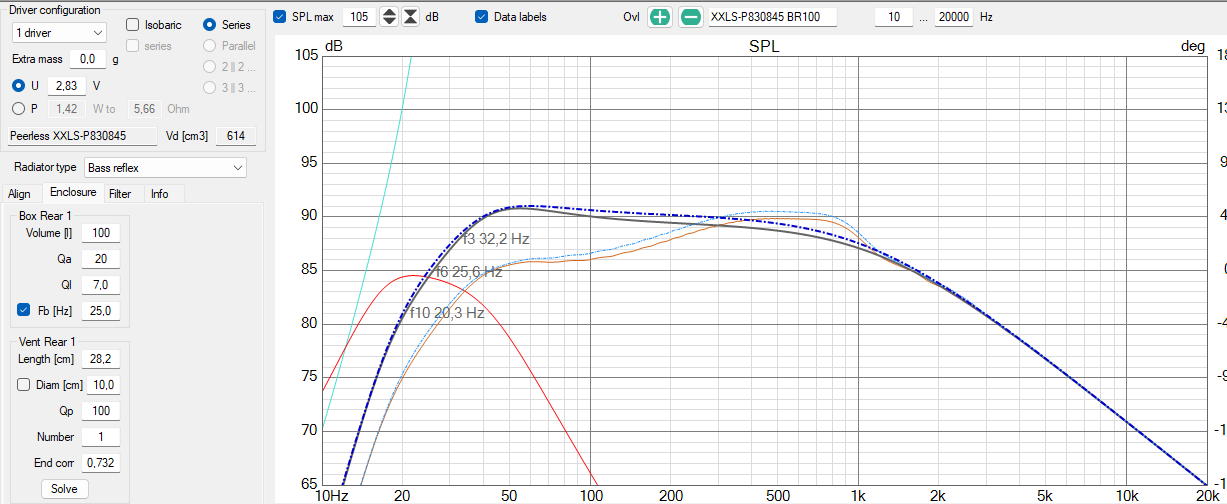Edit the Qa field 20
The image size is (1227, 504).
pos(100,259)
